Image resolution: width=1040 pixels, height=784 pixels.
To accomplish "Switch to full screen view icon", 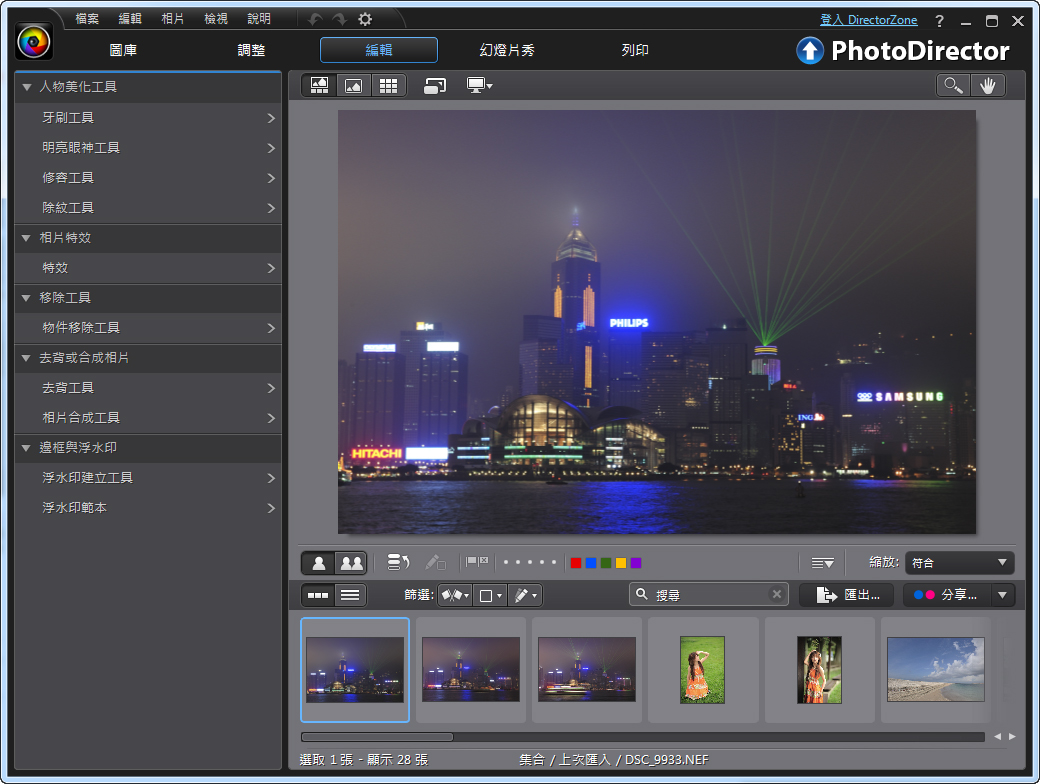I will coord(434,86).
